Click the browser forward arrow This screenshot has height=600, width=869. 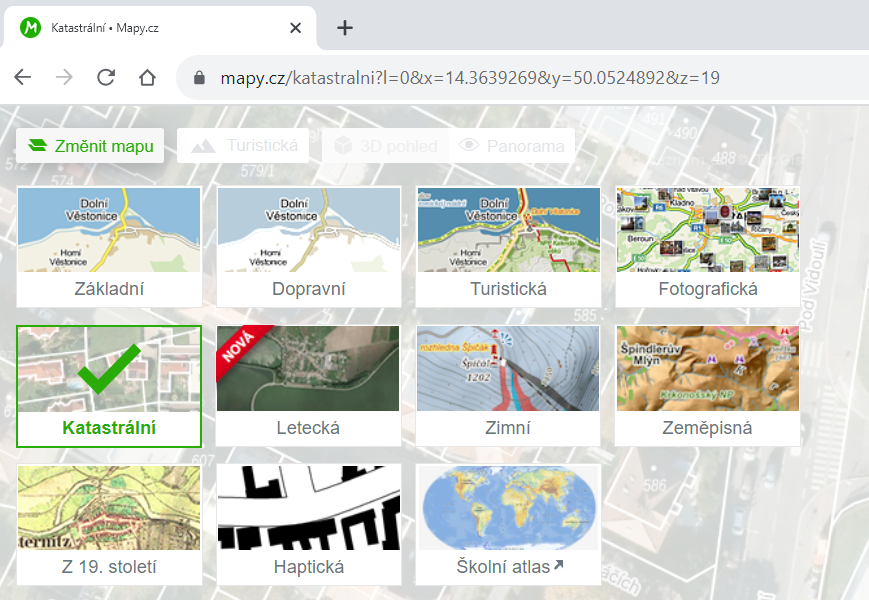[x=64, y=77]
